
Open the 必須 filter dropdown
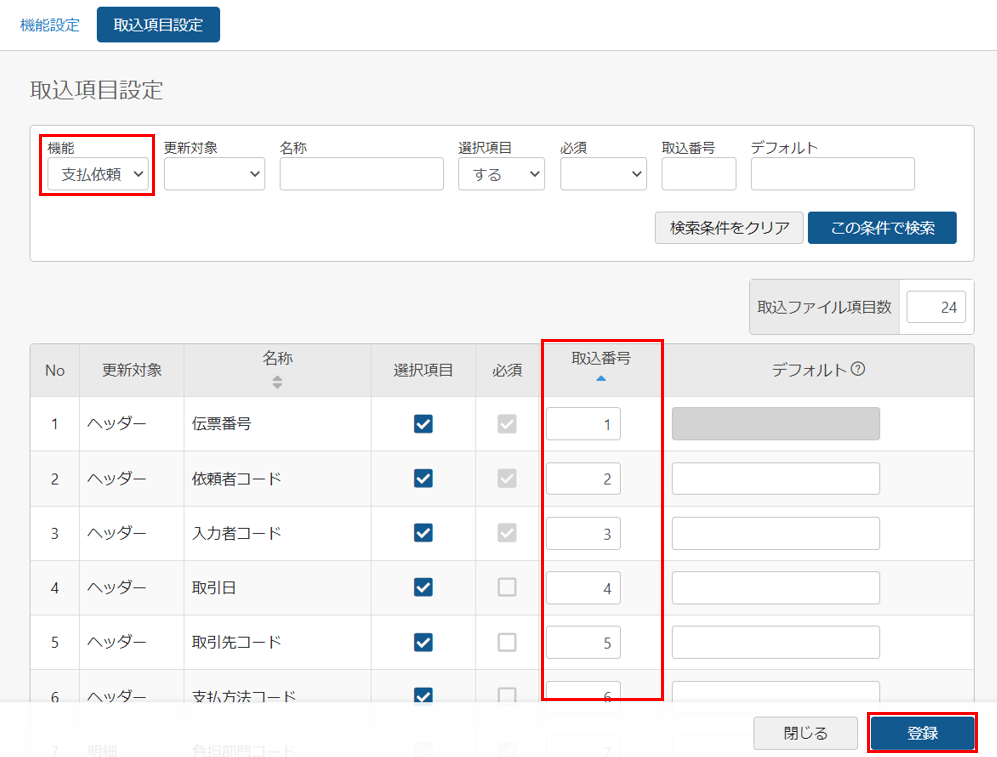[603, 174]
